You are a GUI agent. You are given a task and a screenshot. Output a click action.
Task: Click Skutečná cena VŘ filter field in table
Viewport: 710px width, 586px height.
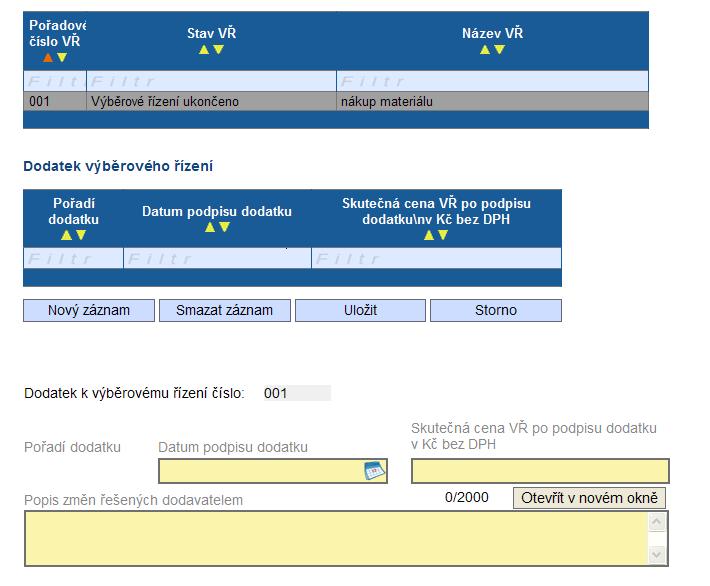pos(437,258)
